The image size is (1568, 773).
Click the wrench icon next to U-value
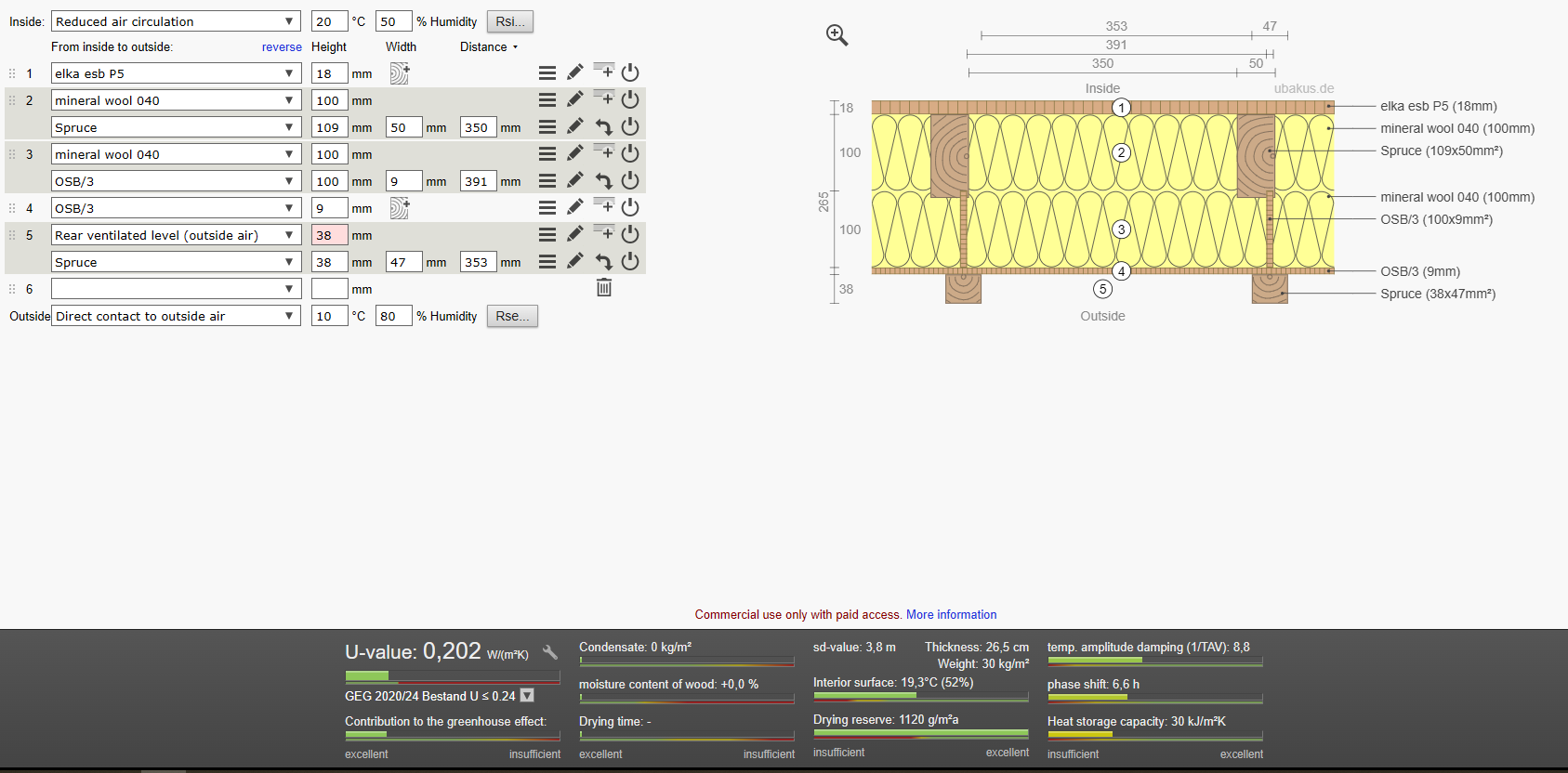click(x=550, y=652)
